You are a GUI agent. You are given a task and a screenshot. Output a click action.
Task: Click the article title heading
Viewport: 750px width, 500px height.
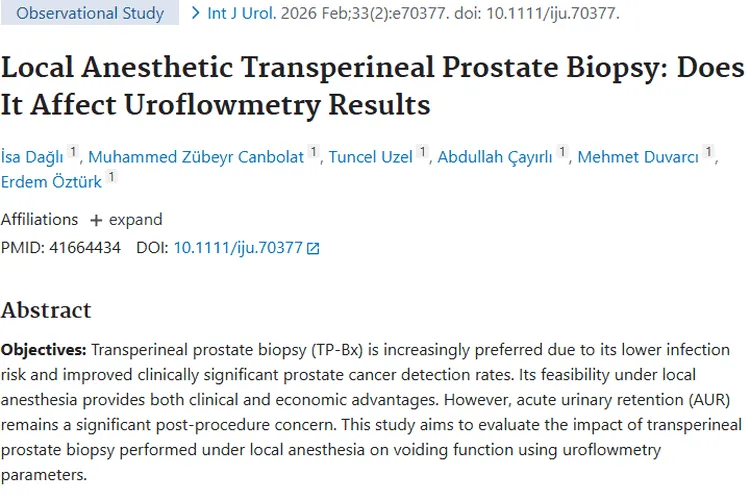(x=372, y=86)
